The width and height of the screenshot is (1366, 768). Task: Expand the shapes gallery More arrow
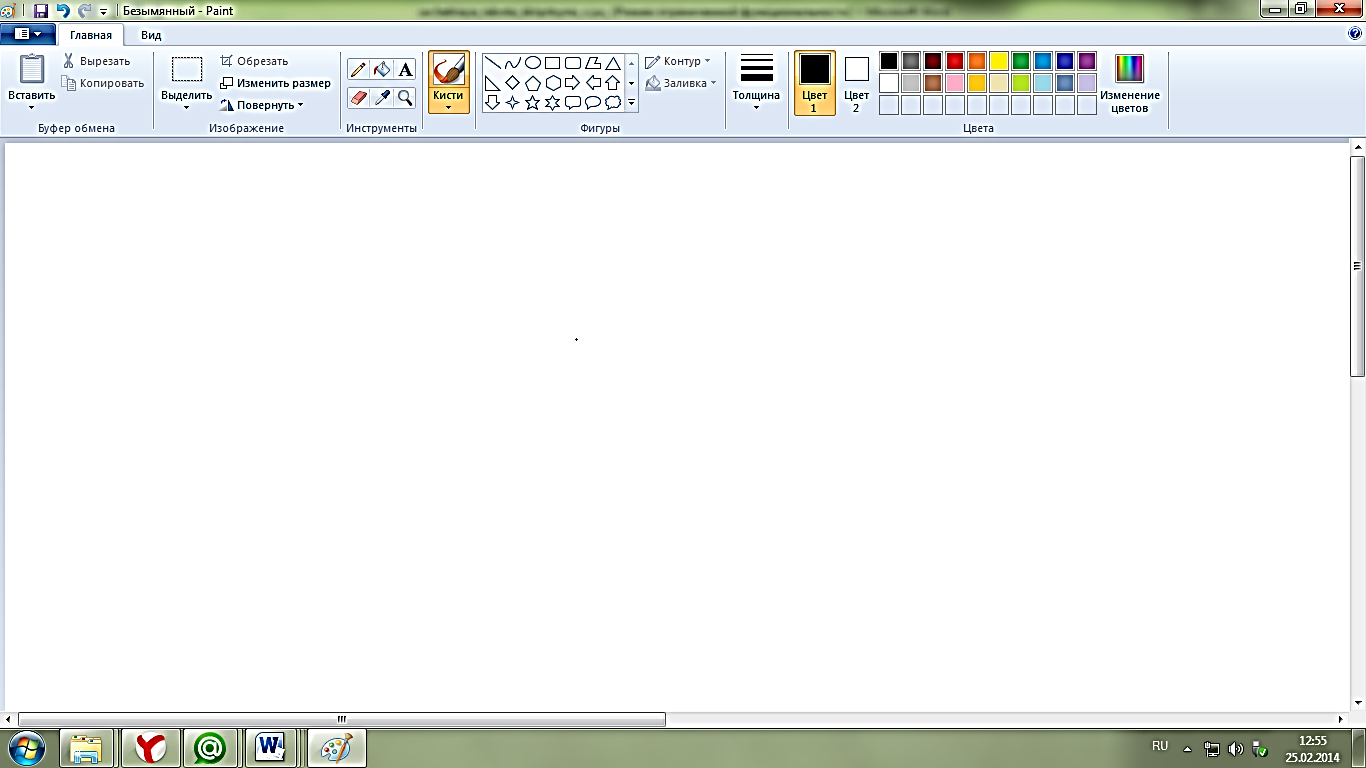632,103
